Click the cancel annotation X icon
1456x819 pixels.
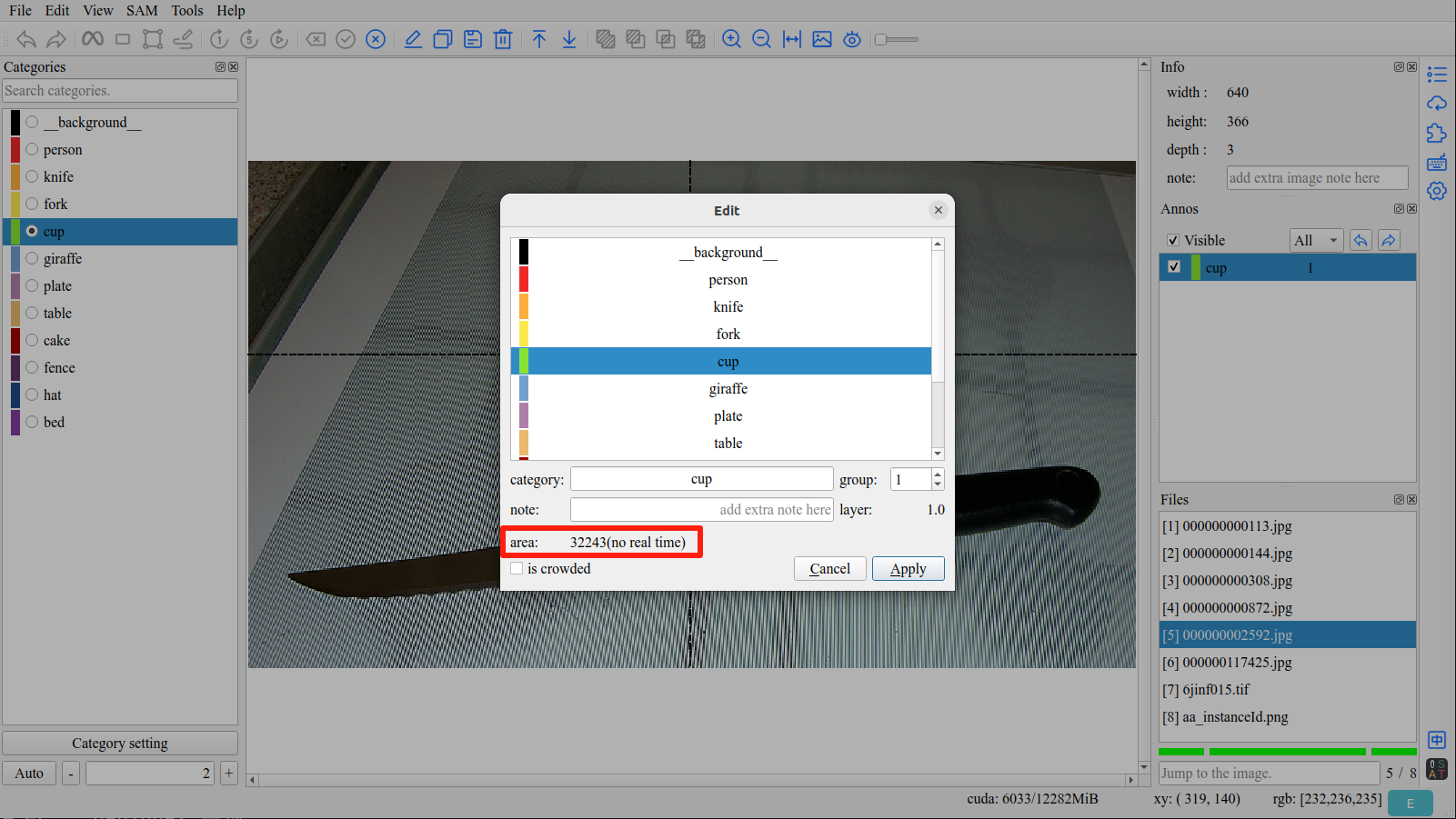(376, 39)
